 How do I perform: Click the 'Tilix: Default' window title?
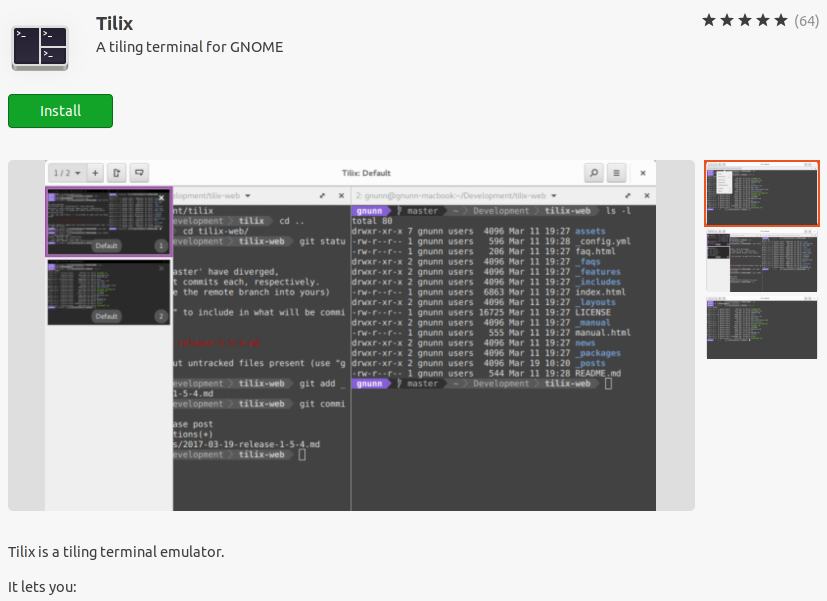pyautogui.click(x=366, y=173)
